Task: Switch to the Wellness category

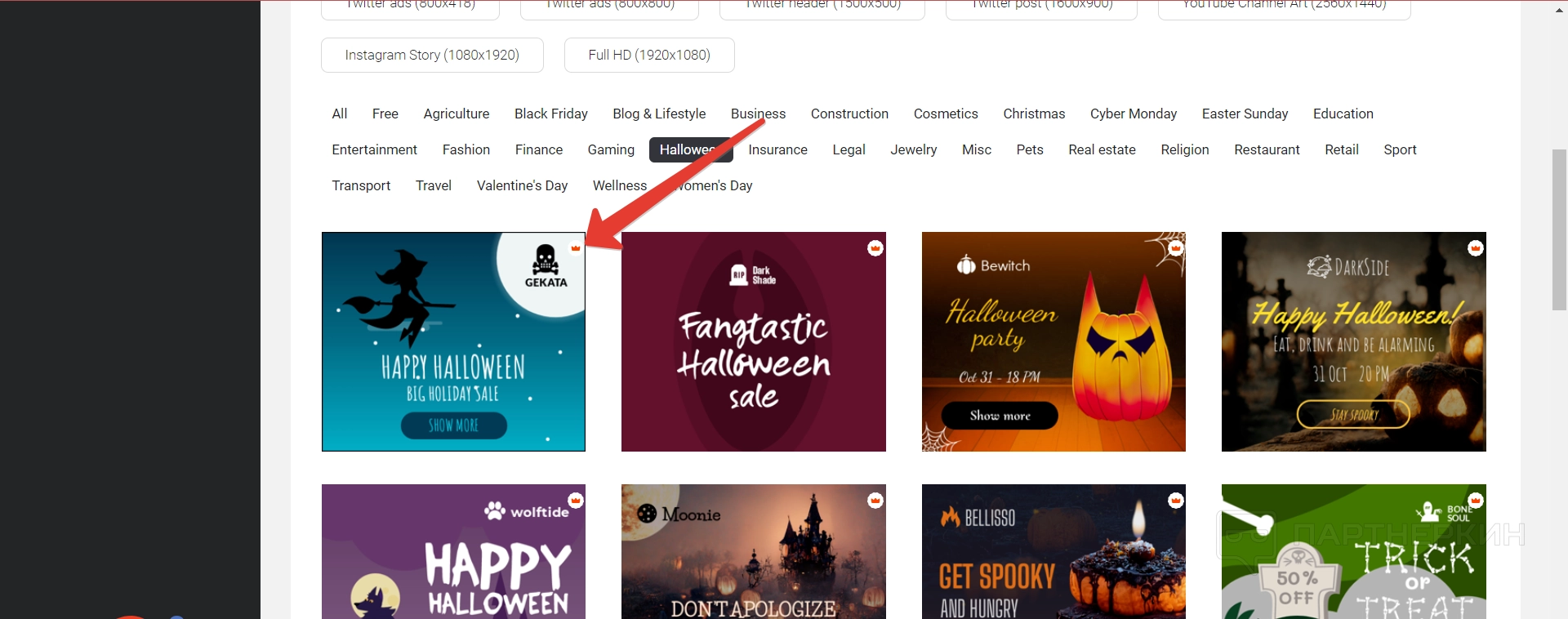Action: point(620,185)
